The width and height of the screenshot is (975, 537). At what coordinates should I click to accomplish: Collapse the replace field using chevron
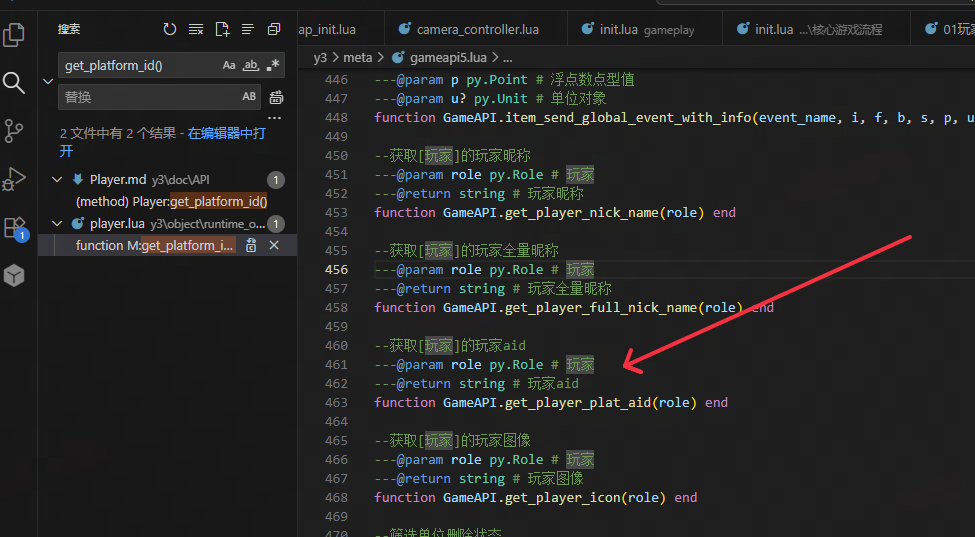coord(48,81)
